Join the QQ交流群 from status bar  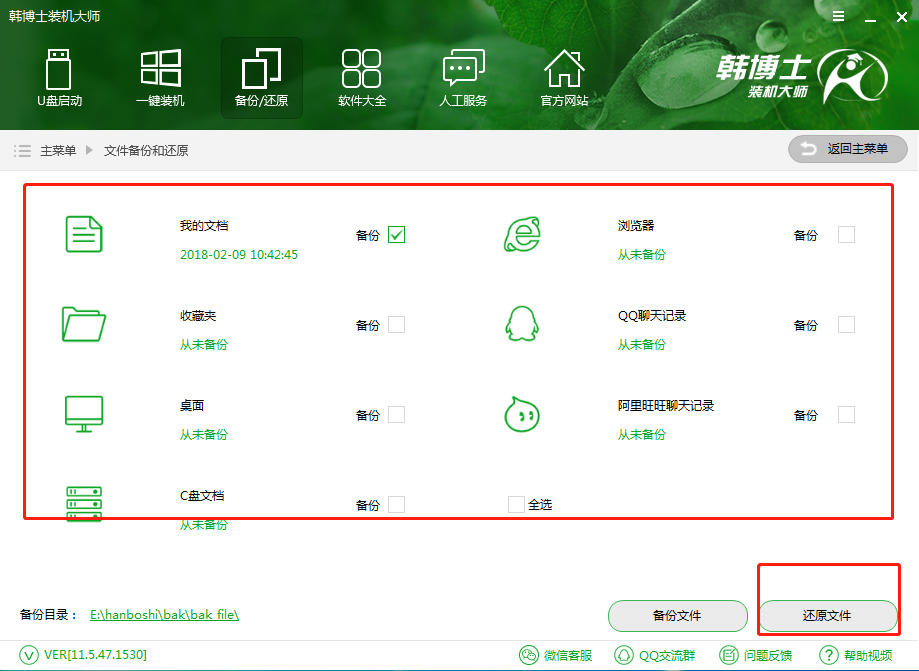tap(655, 655)
